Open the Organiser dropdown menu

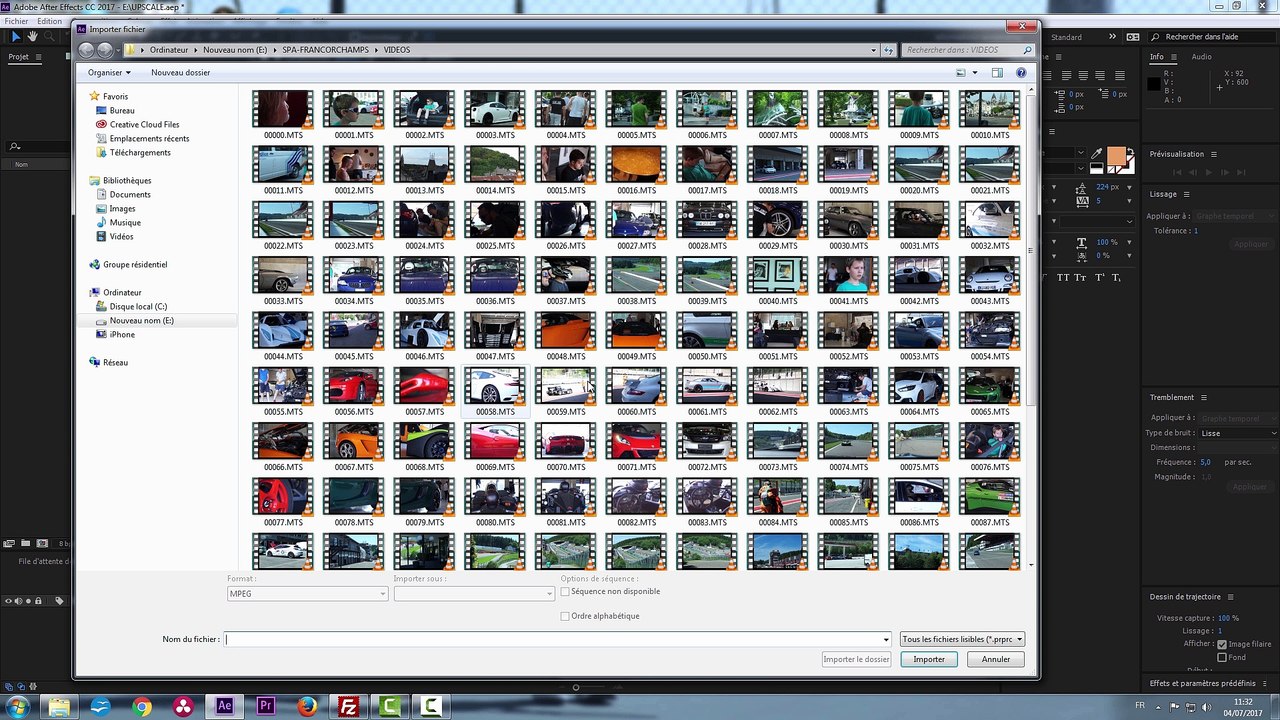pos(109,73)
